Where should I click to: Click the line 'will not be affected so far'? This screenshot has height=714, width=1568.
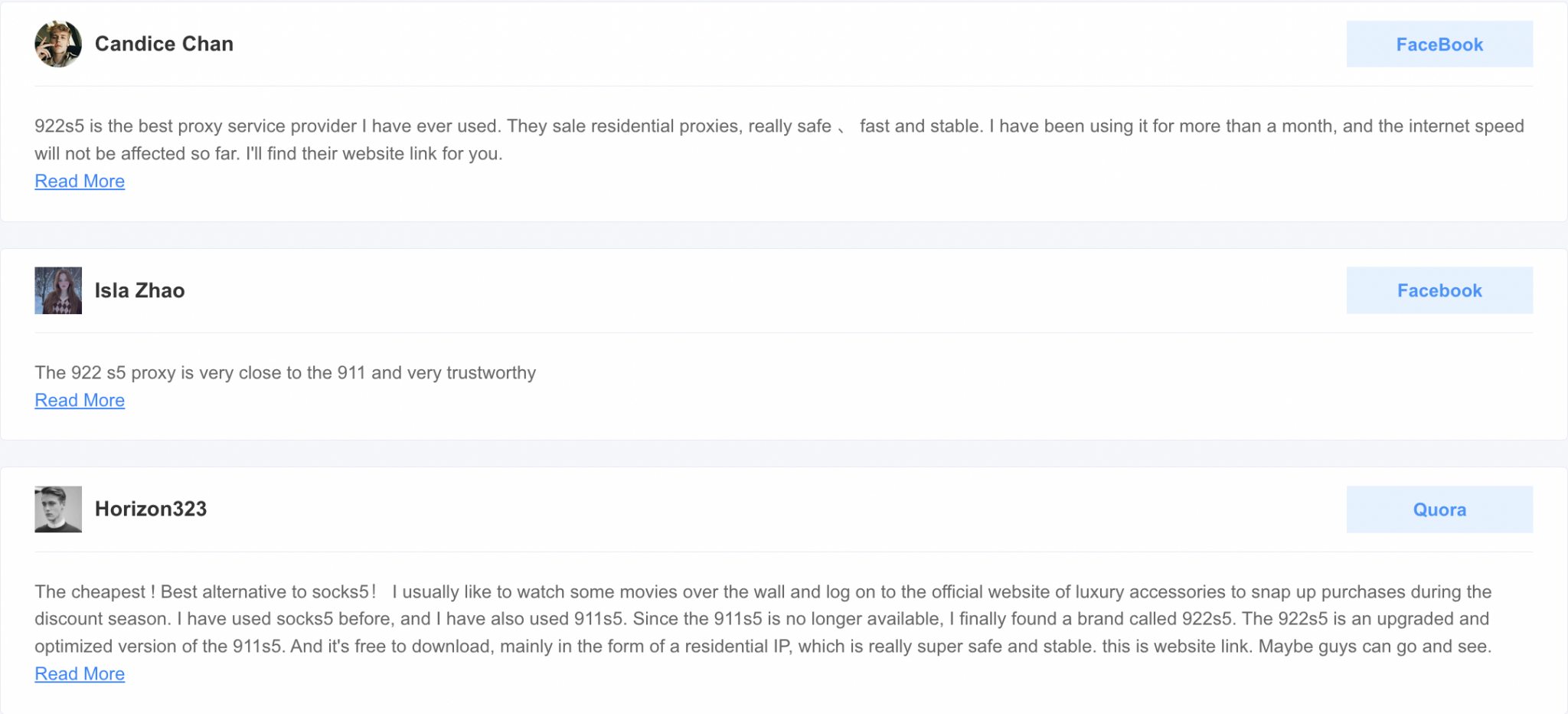click(x=269, y=154)
